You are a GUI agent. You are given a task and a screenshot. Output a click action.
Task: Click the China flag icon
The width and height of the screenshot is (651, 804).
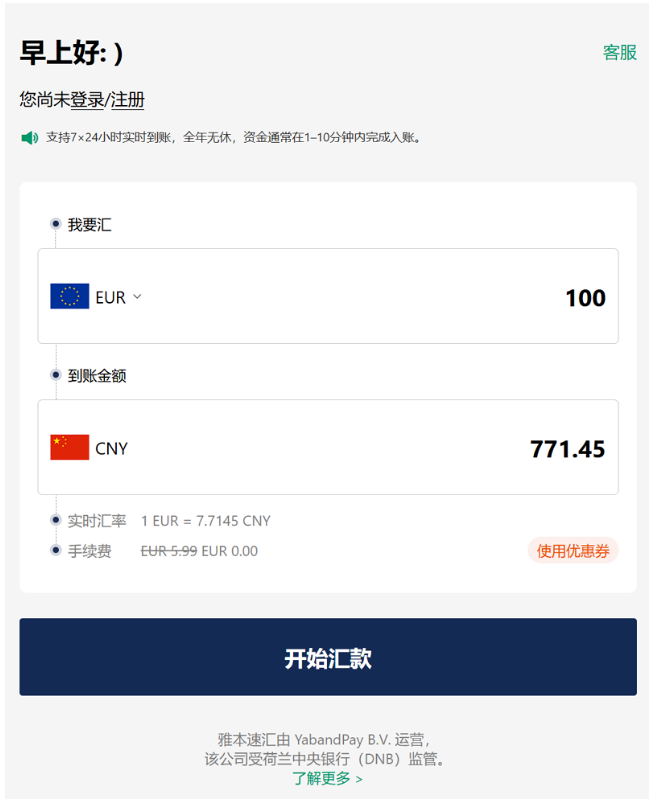(70, 447)
